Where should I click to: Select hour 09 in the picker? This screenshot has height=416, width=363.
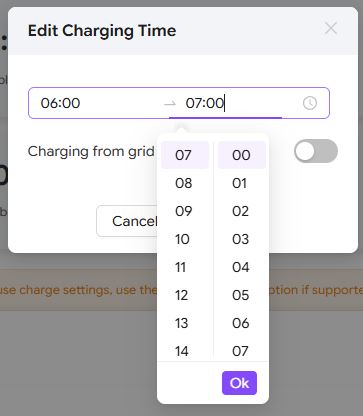185,211
